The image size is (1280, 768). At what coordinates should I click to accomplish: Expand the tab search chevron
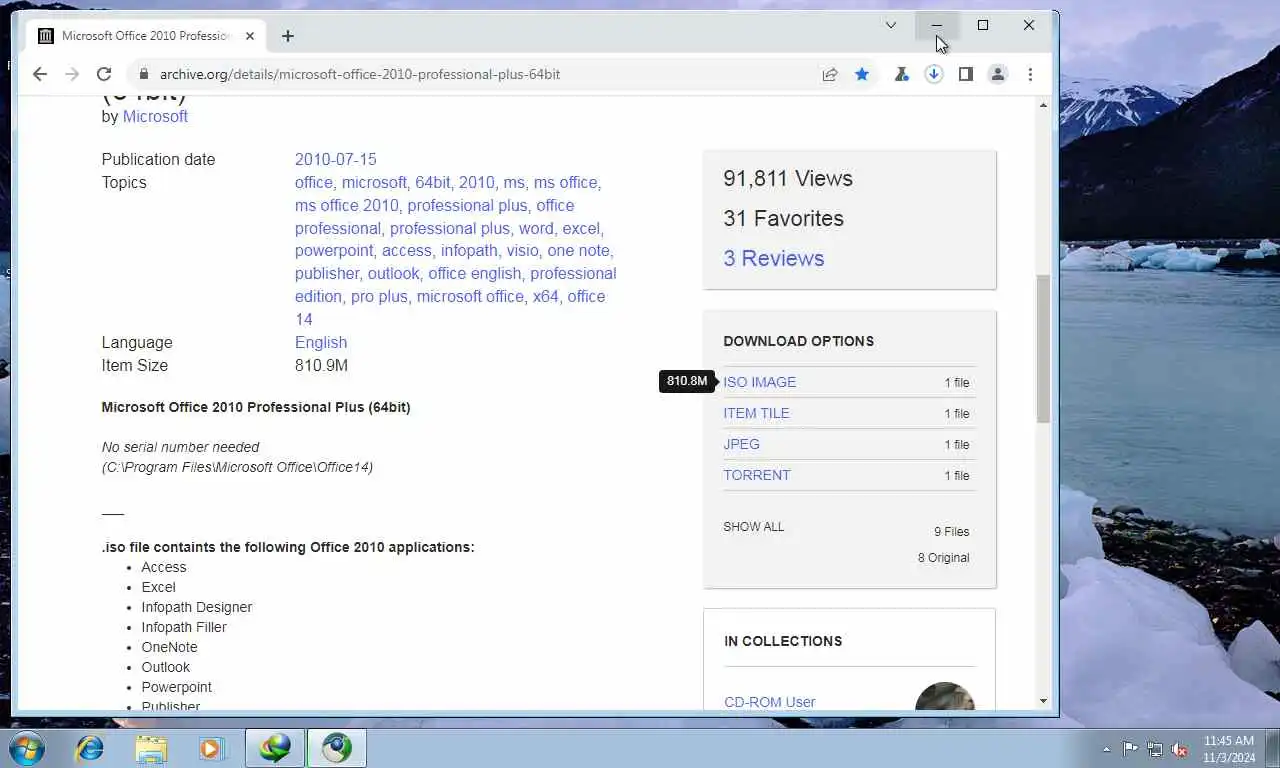(x=891, y=25)
